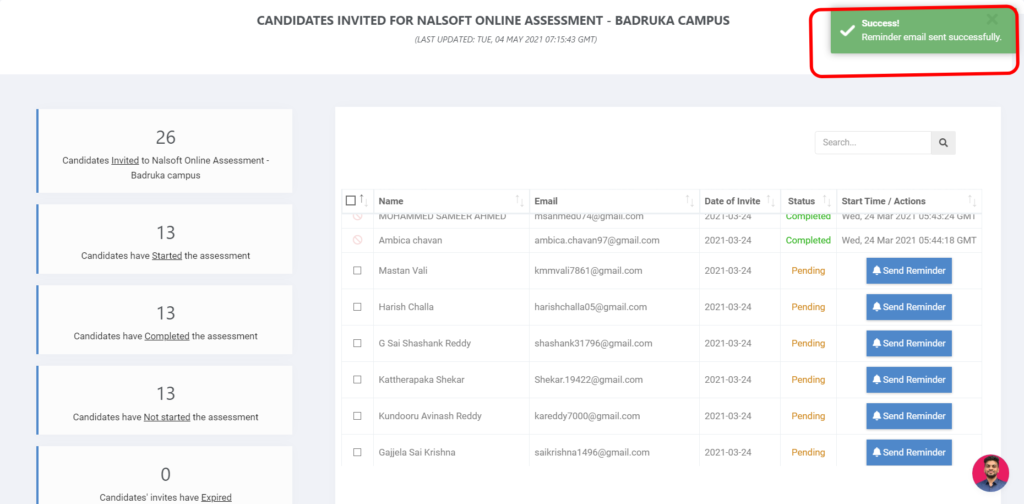This screenshot has height=504, width=1024.
Task: Click email kmmvali7861@gmail.com
Action: point(588,270)
